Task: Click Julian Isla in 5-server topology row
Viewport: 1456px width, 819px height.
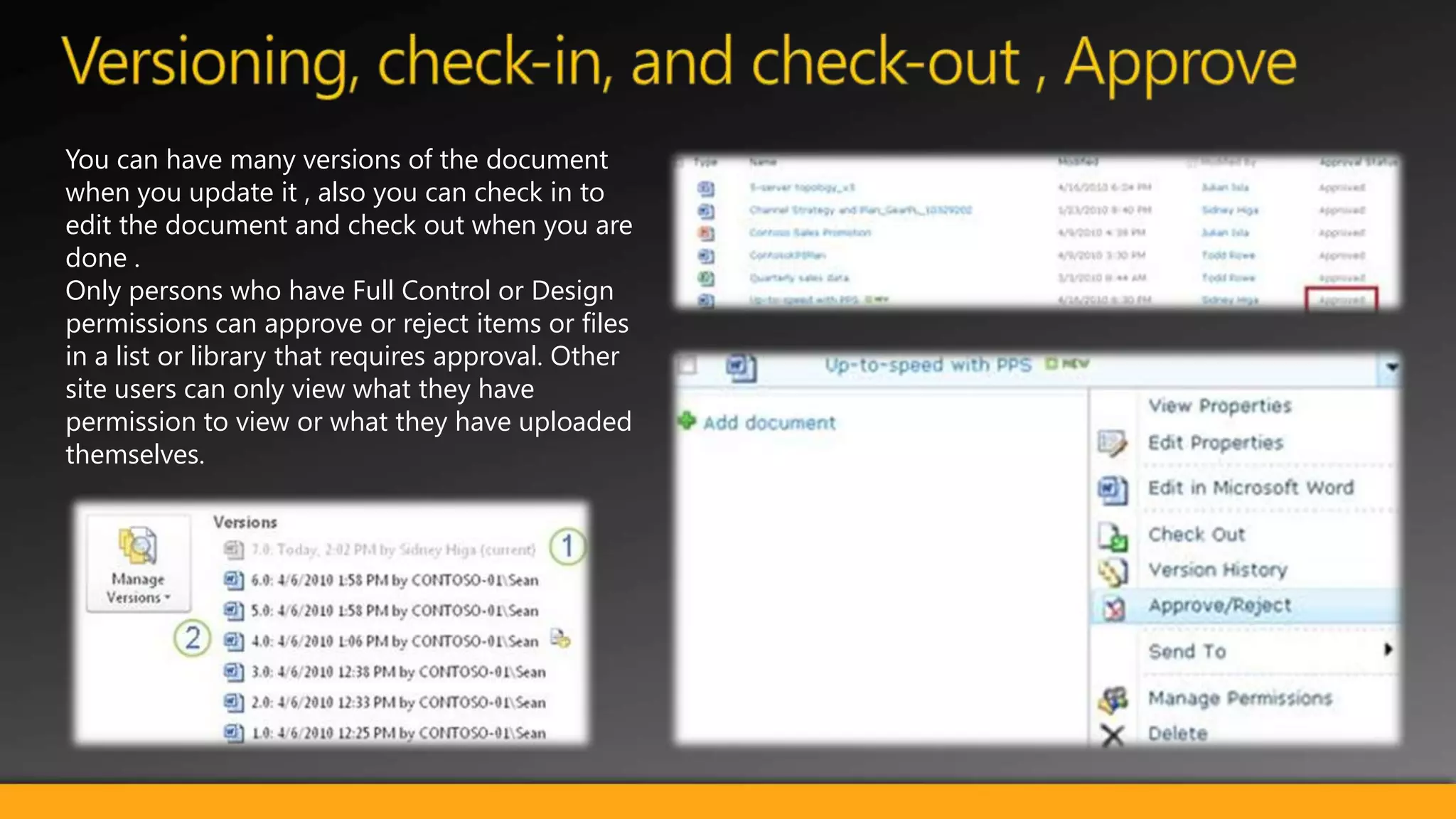Action: (1225, 188)
